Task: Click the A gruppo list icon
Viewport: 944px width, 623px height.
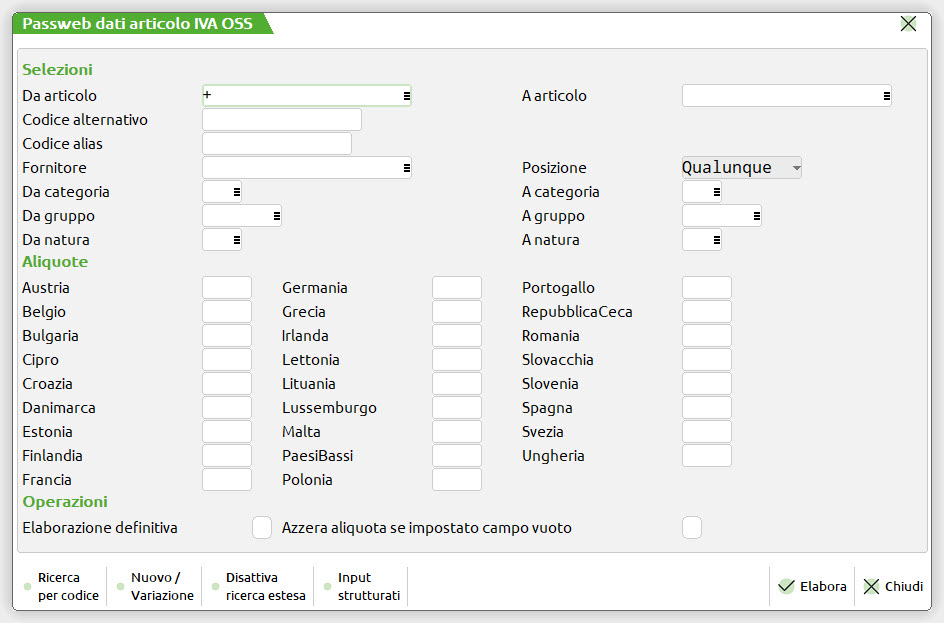Action: (756, 216)
